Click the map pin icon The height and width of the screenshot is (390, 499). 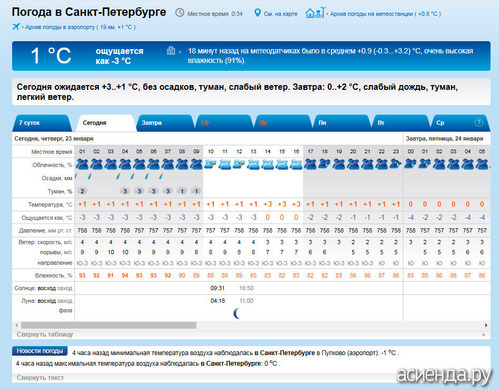pyautogui.click(x=257, y=13)
